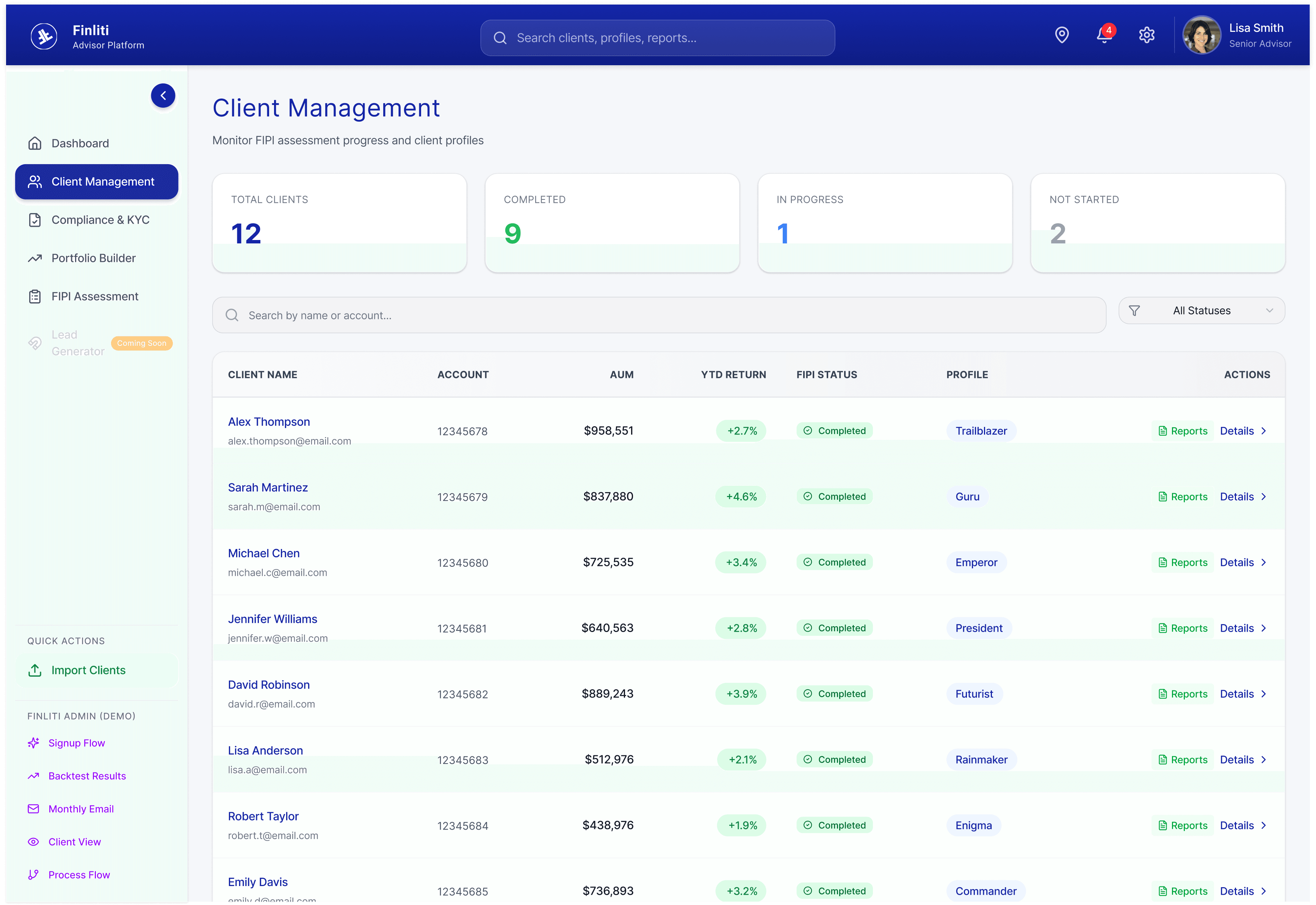The image size is (1316, 905).
Task: Click the Import Clients quick action
Action: click(x=88, y=670)
